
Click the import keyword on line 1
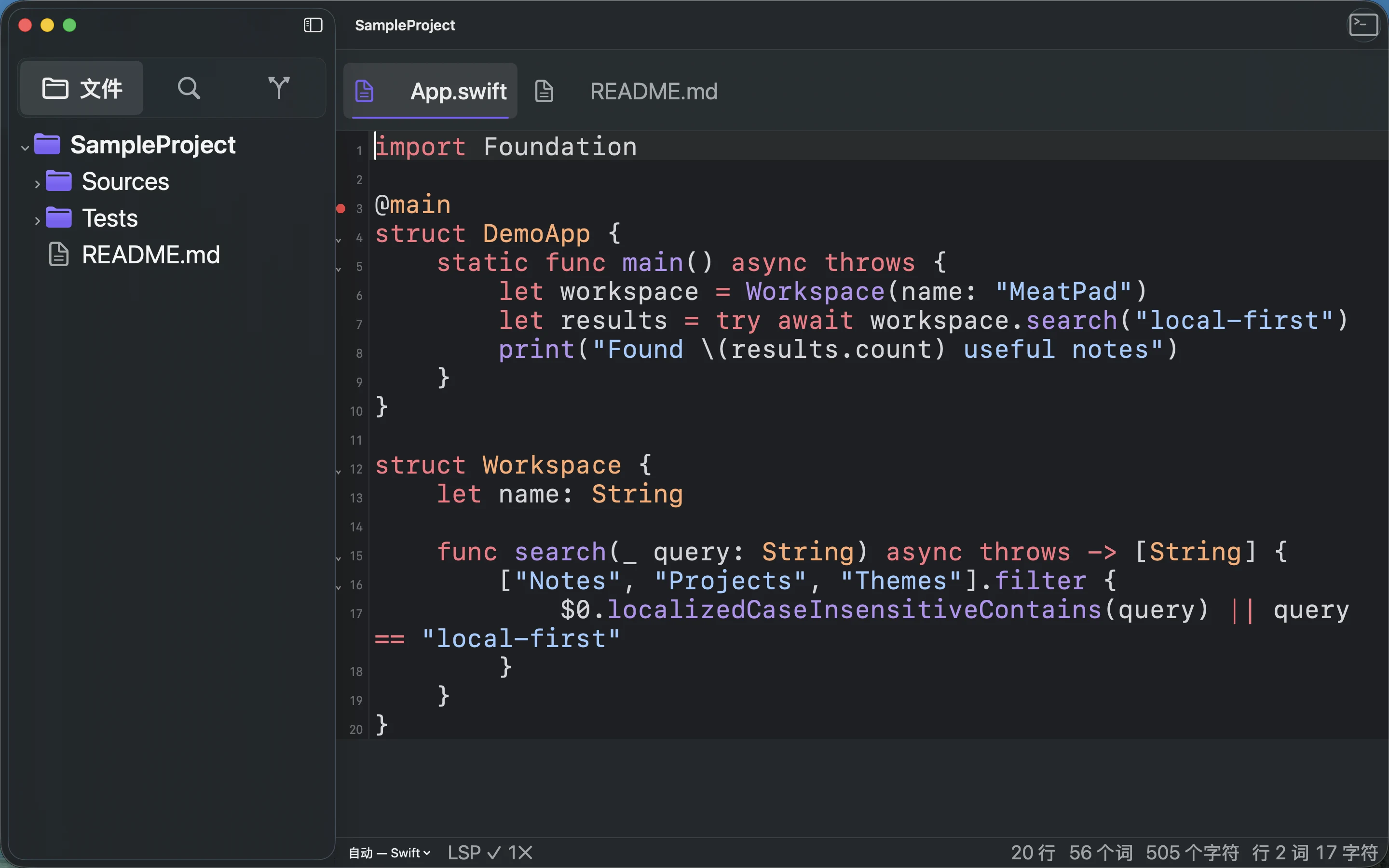click(x=420, y=147)
